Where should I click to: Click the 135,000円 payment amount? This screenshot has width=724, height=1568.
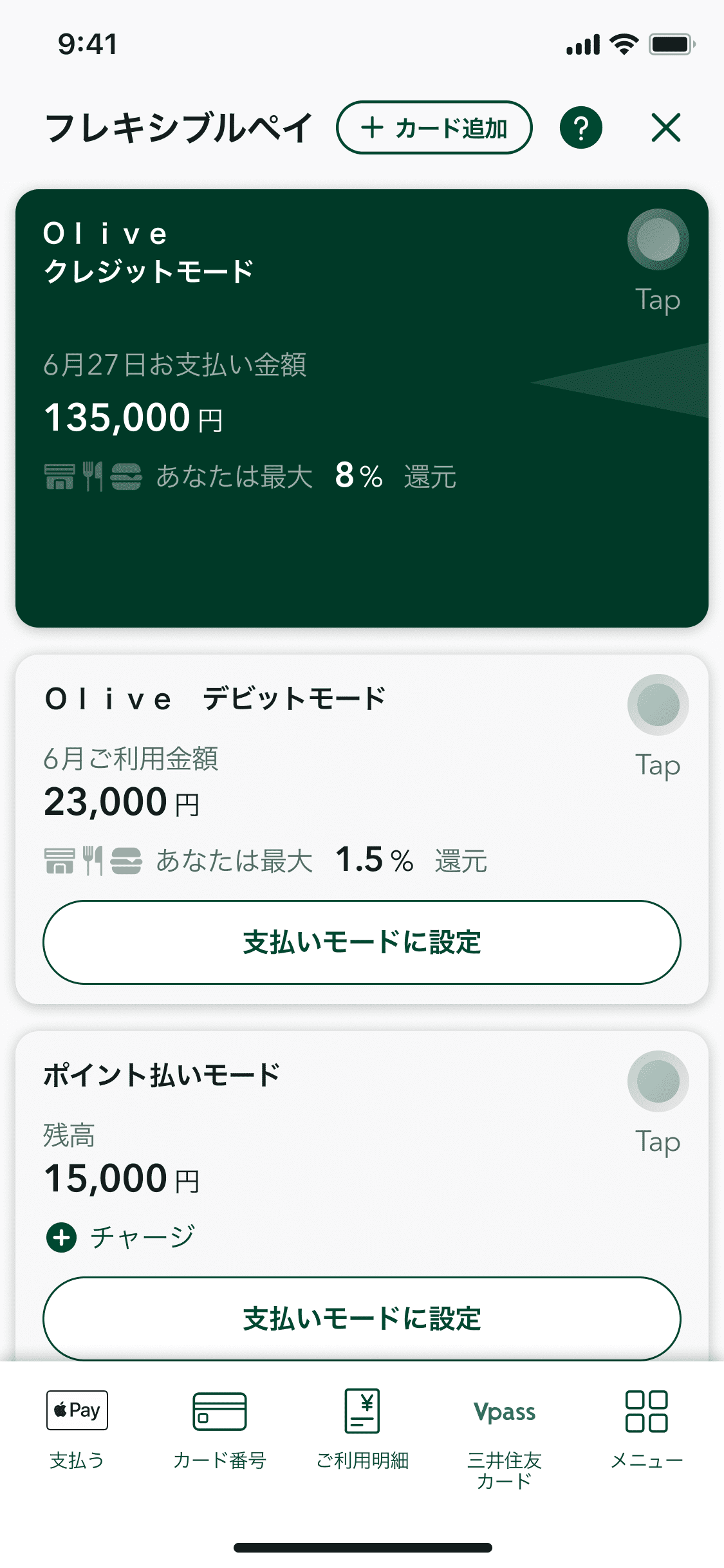133,418
